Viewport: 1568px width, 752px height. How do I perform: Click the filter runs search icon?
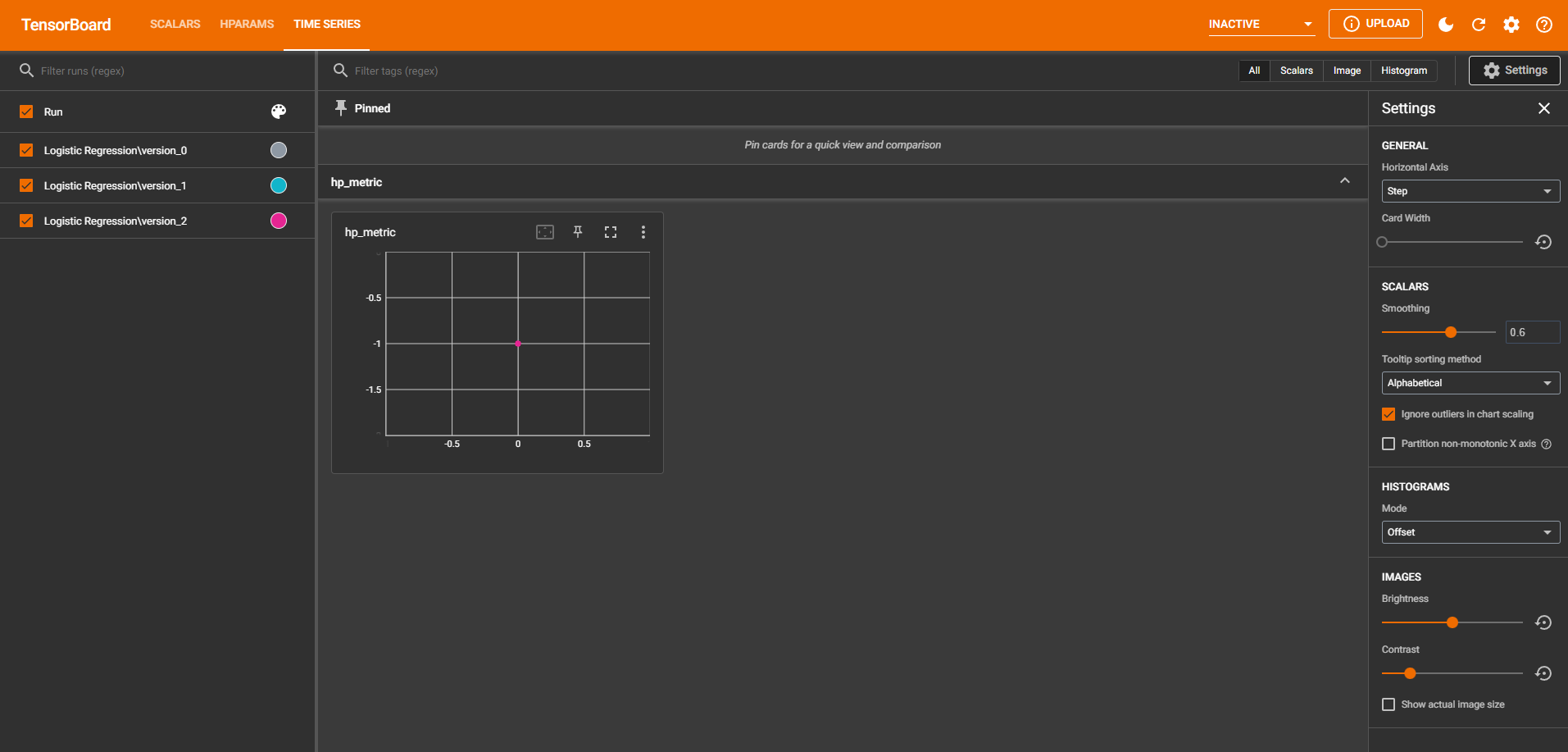(x=26, y=71)
